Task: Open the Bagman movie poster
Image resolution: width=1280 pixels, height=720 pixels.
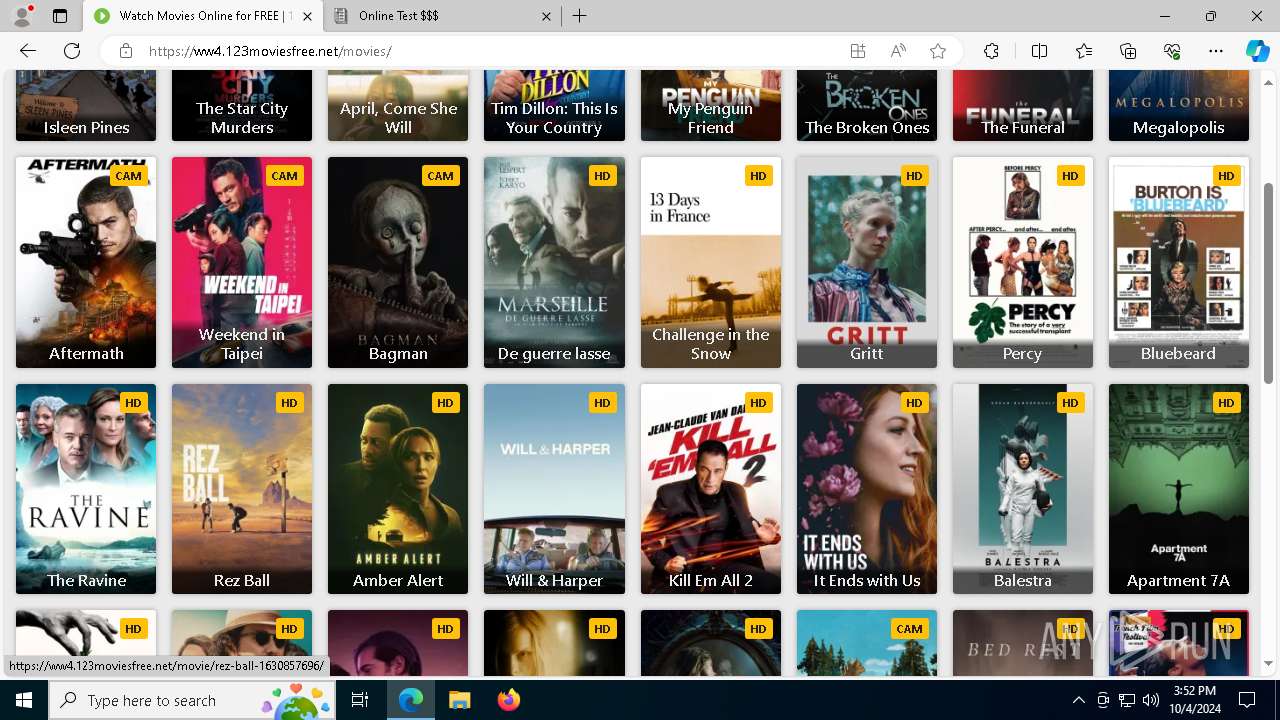Action: pos(398,262)
